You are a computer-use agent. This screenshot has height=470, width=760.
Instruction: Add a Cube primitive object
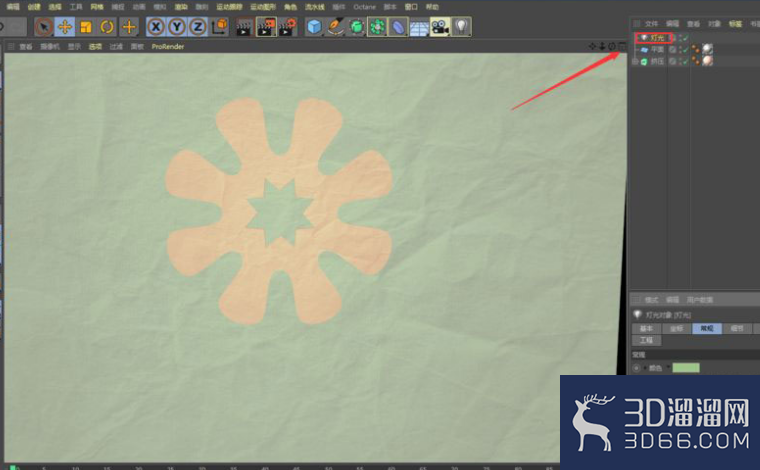click(x=314, y=27)
